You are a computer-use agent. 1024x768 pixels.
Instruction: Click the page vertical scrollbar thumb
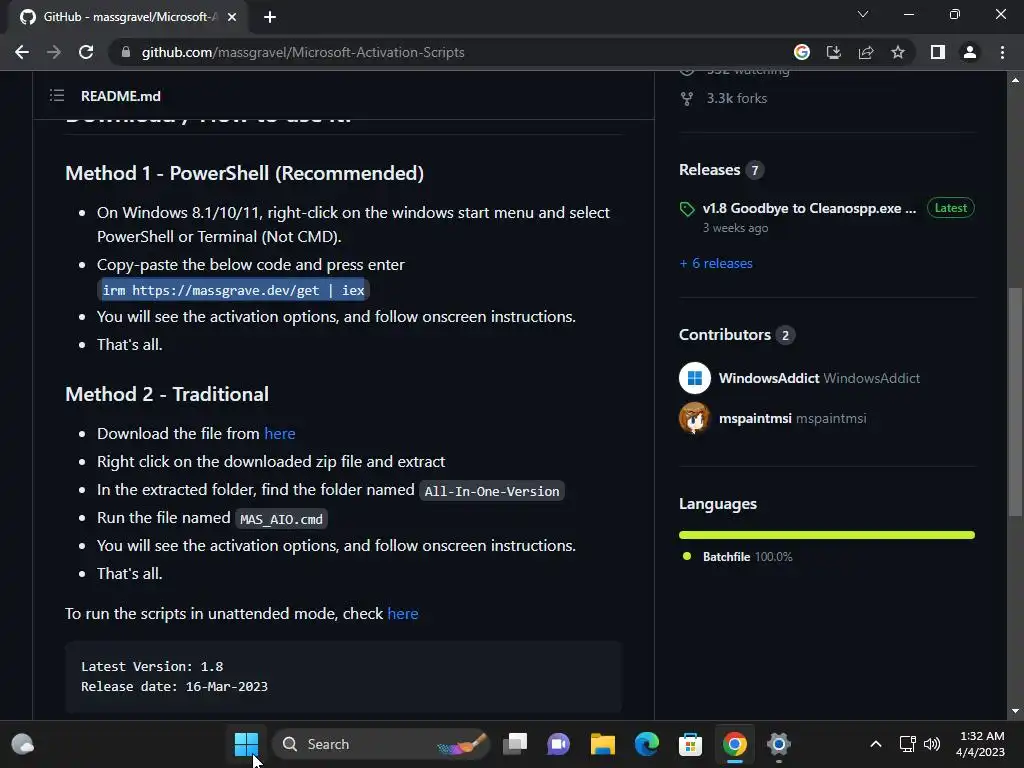tap(1015, 402)
